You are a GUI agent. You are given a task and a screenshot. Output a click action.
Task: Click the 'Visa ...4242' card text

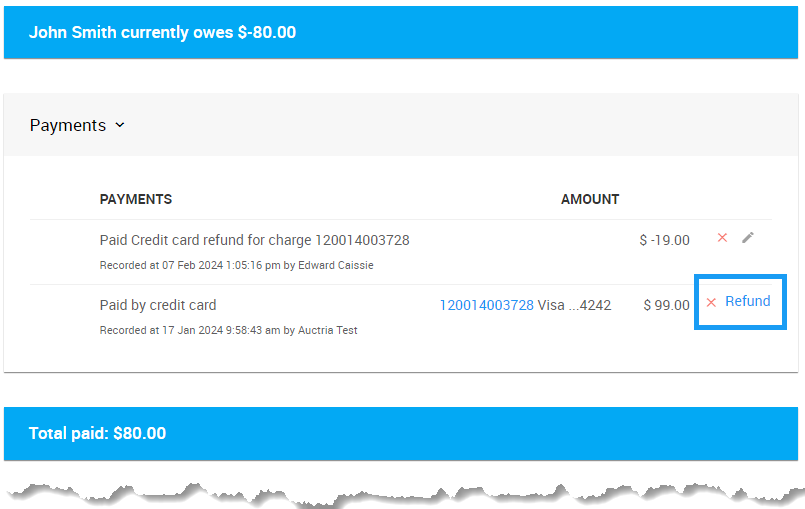point(574,305)
